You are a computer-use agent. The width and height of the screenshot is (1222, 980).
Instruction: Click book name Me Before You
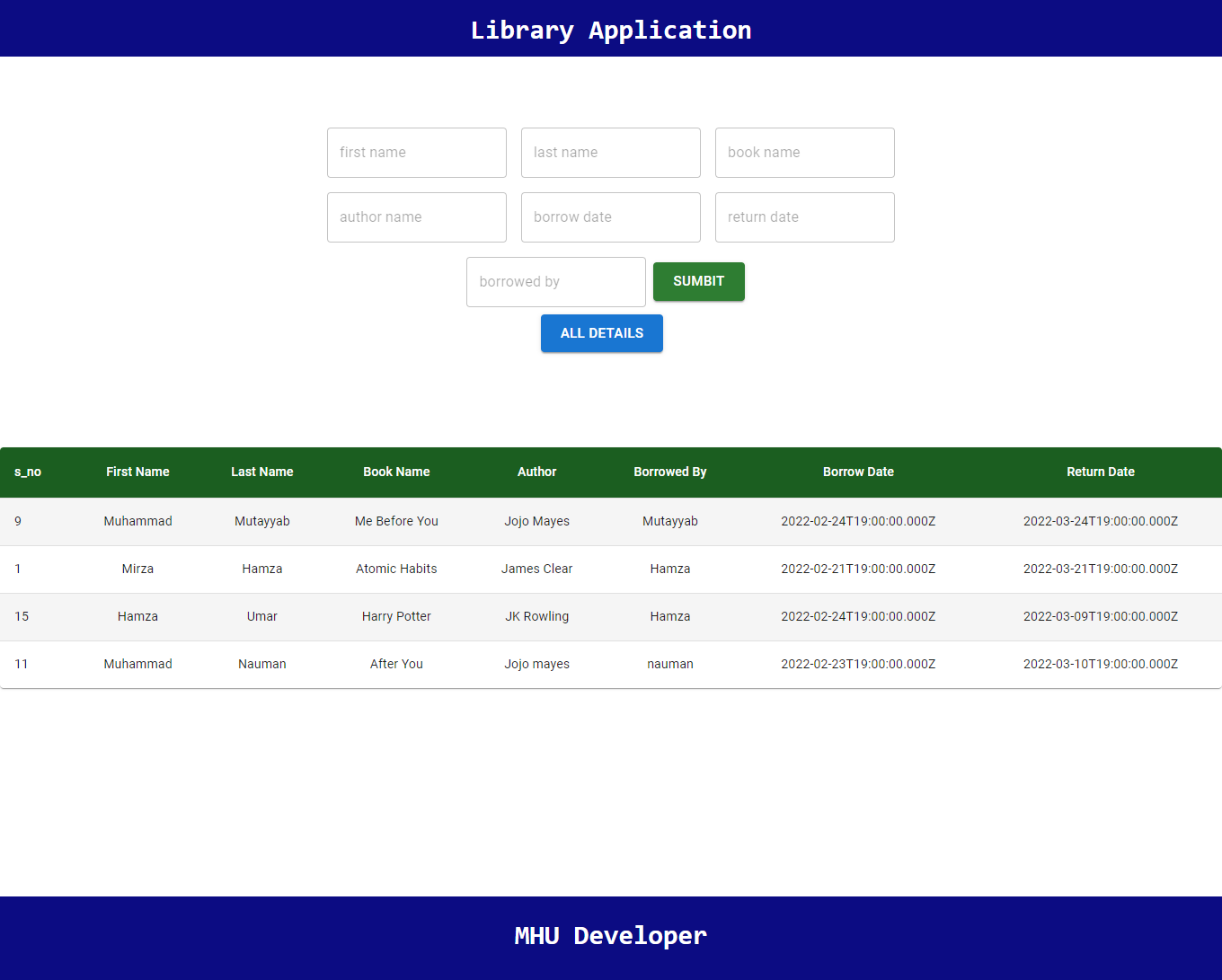pos(396,521)
